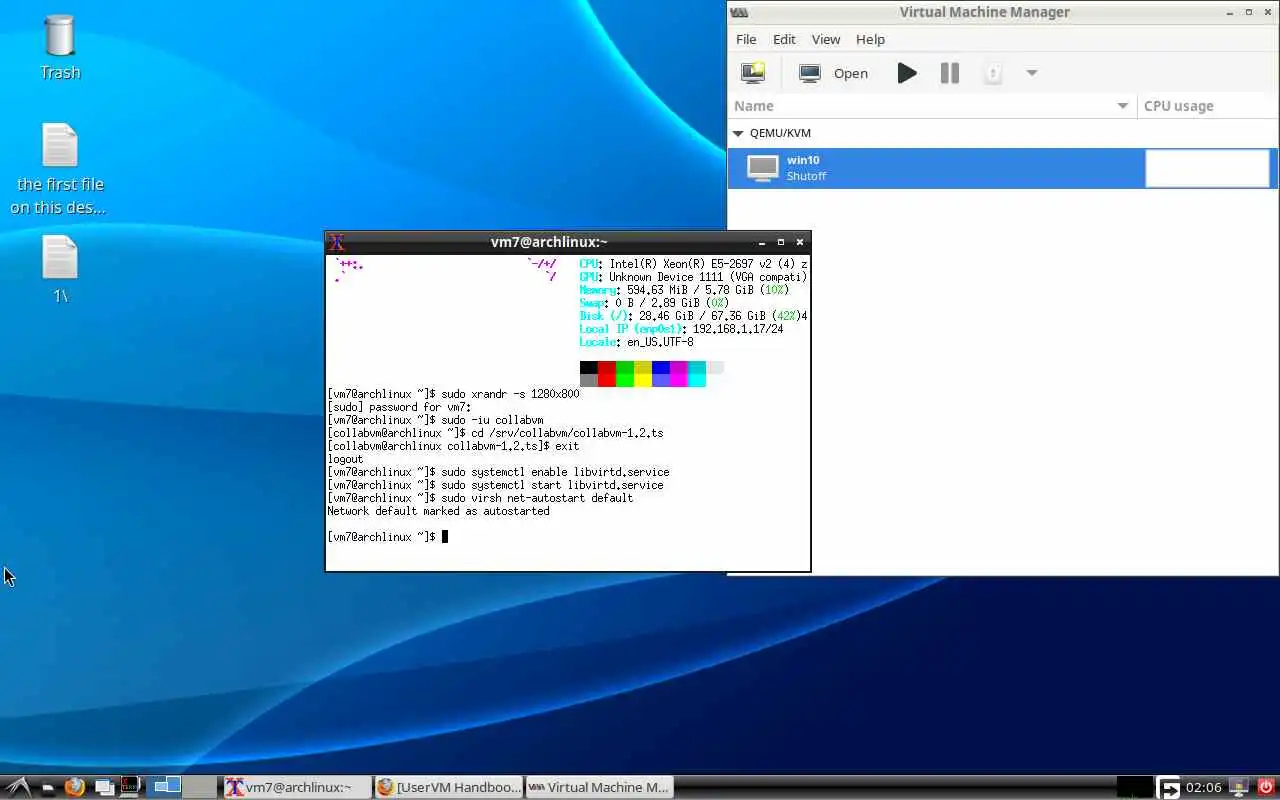Click the terminal prompt cursor line
Screen dimensions: 1280x800
point(387,537)
